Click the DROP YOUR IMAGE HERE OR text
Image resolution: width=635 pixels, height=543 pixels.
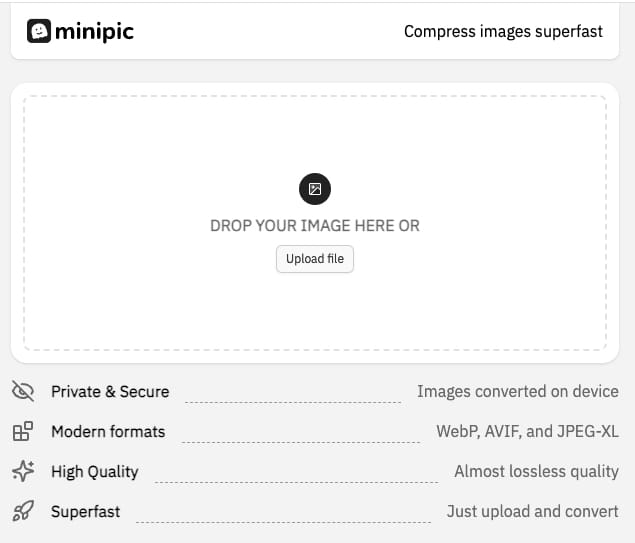pyautogui.click(x=315, y=226)
